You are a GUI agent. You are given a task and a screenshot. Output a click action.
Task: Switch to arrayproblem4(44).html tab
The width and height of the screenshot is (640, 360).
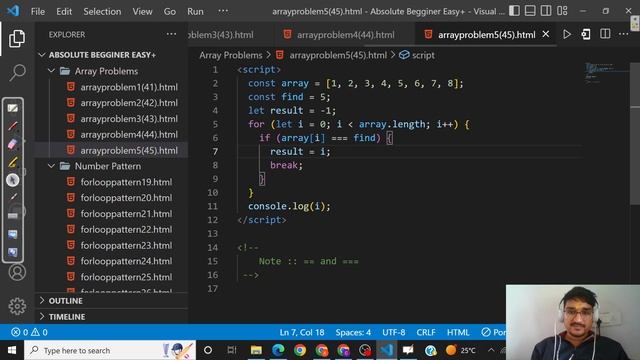(x=345, y=35)
